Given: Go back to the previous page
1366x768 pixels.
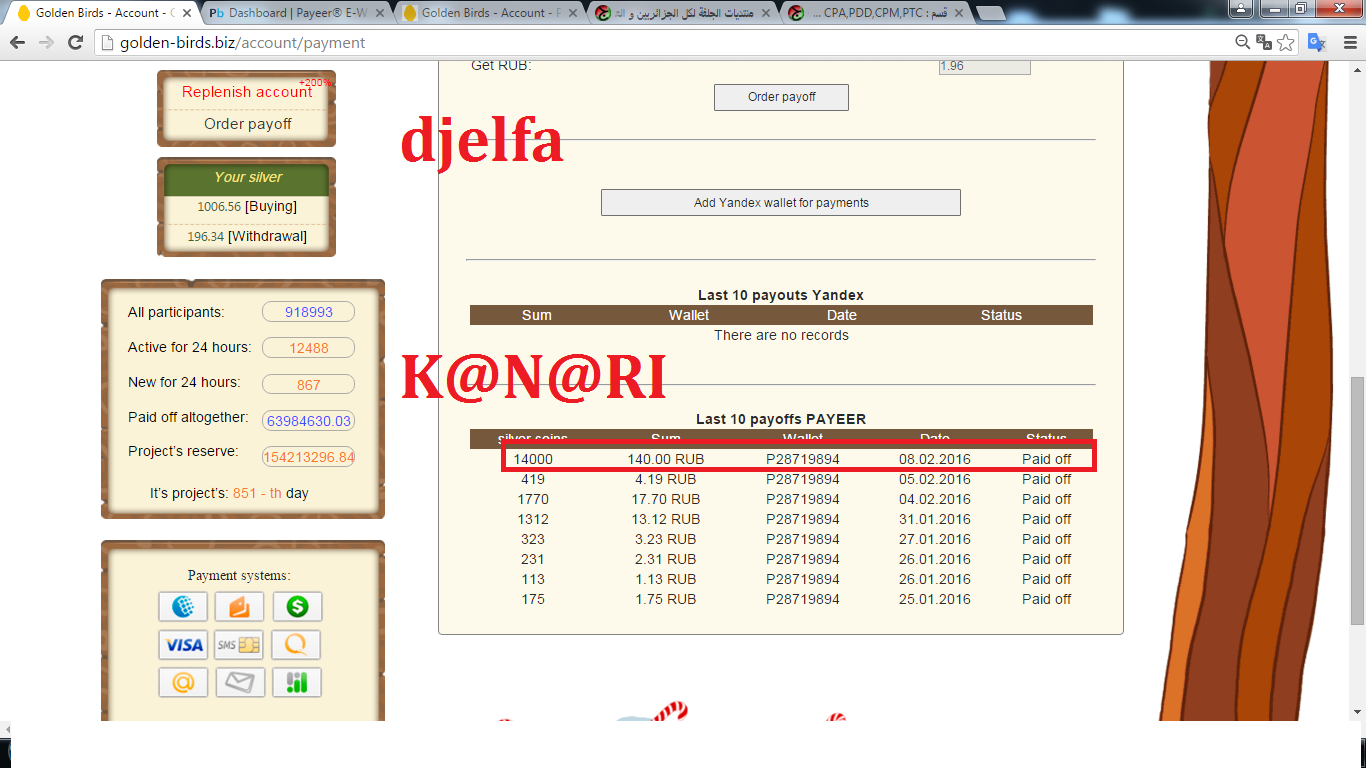Looking at the screenshot, I should point(17,42).
